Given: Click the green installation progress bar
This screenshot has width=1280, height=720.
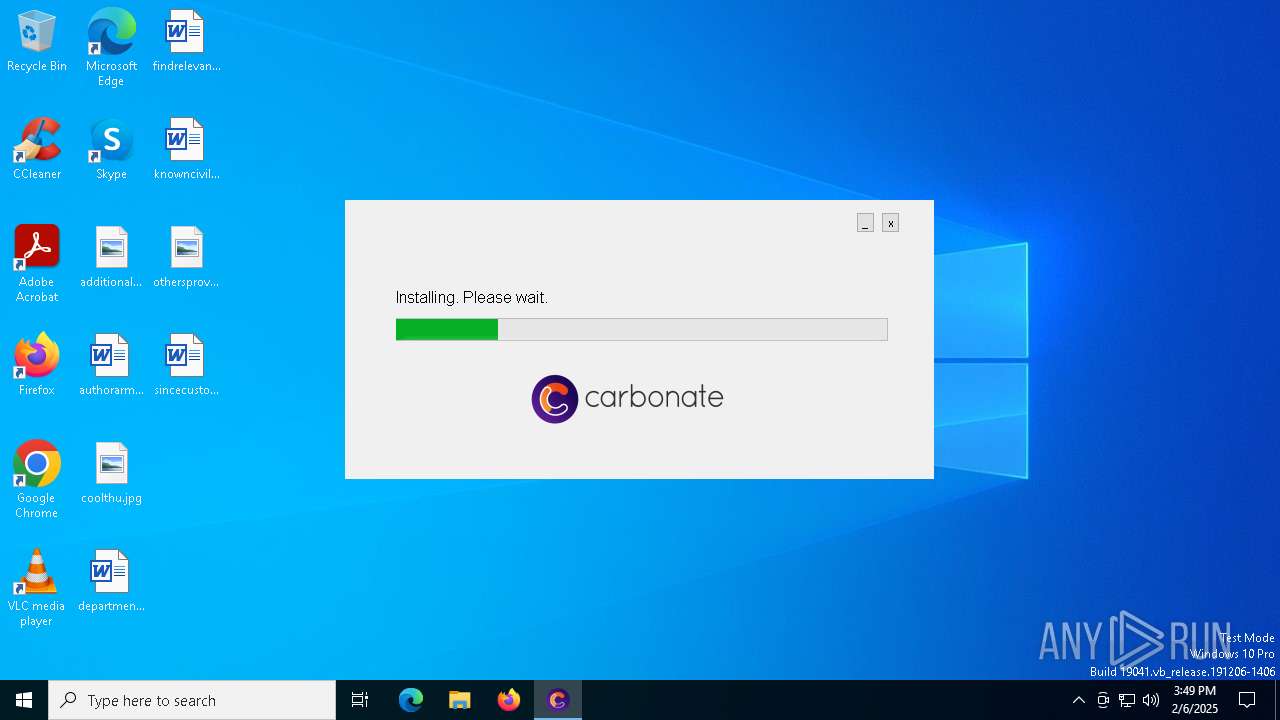Looking at the screenshot, I should coord(641,329).
